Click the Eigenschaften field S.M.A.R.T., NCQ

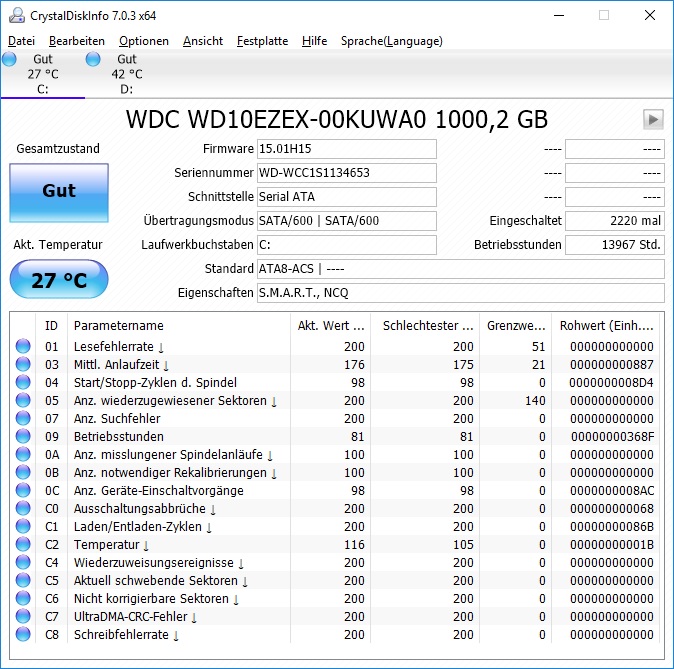coord(461,293)
